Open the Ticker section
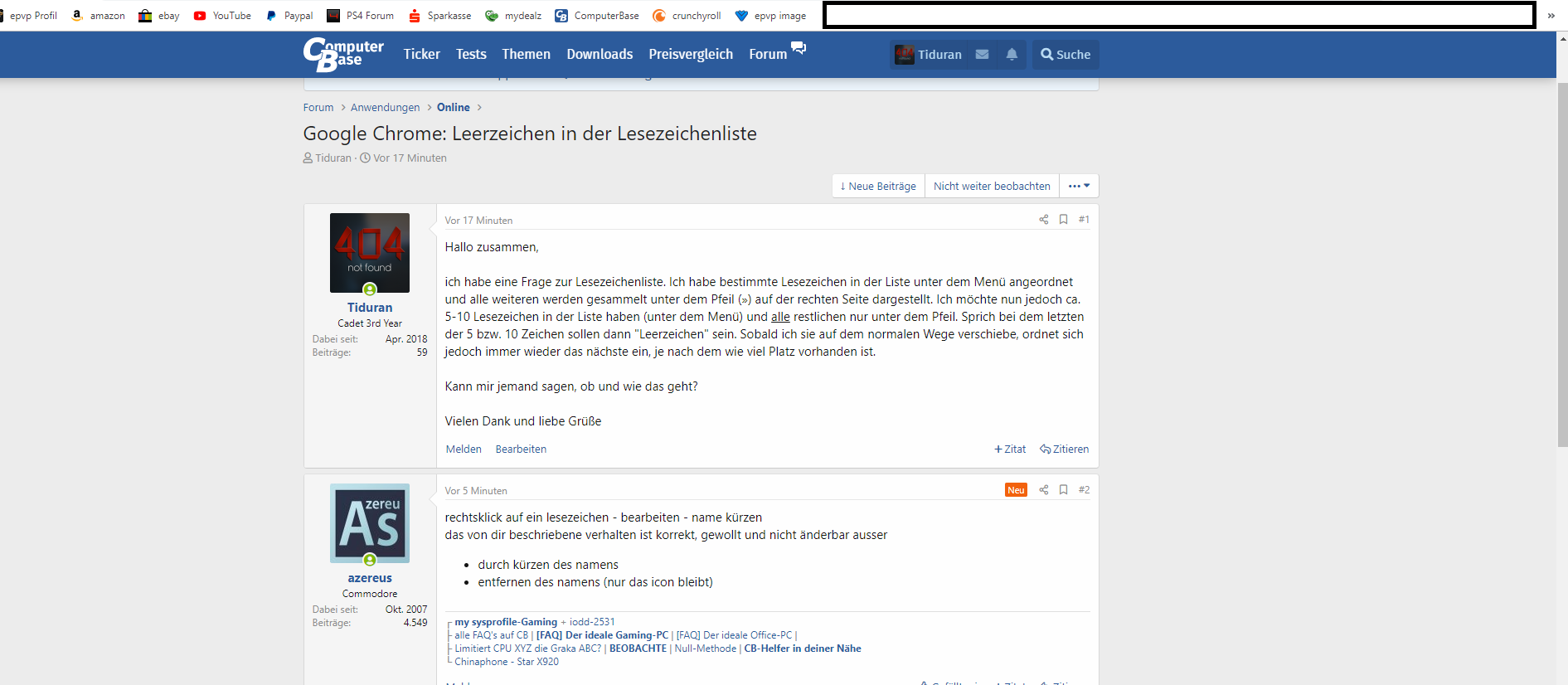The width and height of the screenshot is (1568, 685). (x=421, y=55)
